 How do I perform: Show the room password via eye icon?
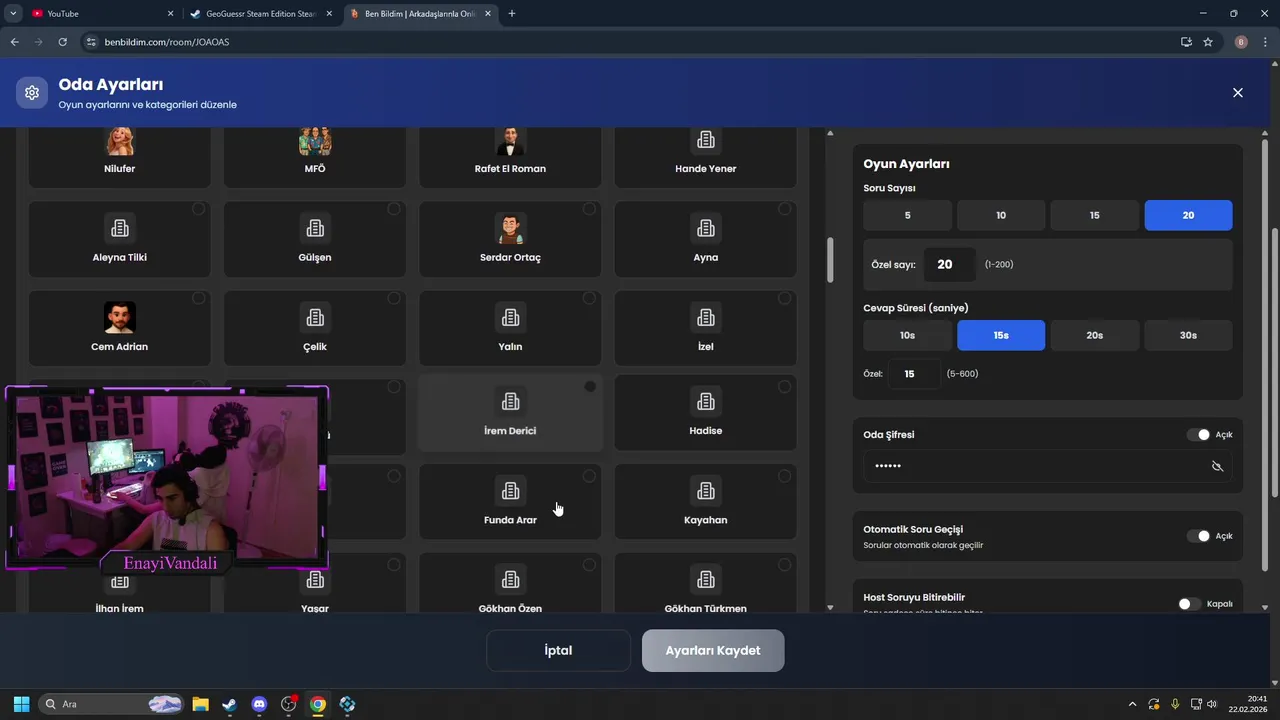[1217, 466]
